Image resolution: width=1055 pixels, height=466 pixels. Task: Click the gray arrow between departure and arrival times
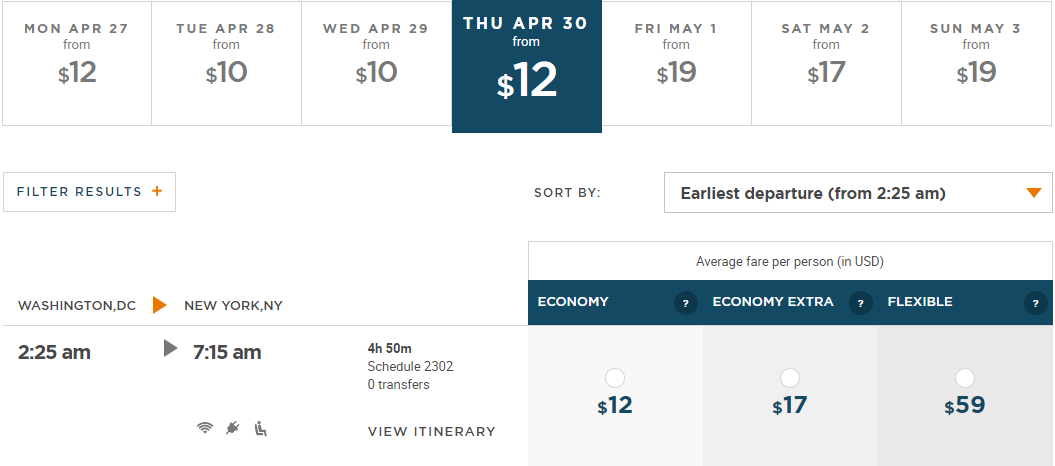[x=171, y=348]
